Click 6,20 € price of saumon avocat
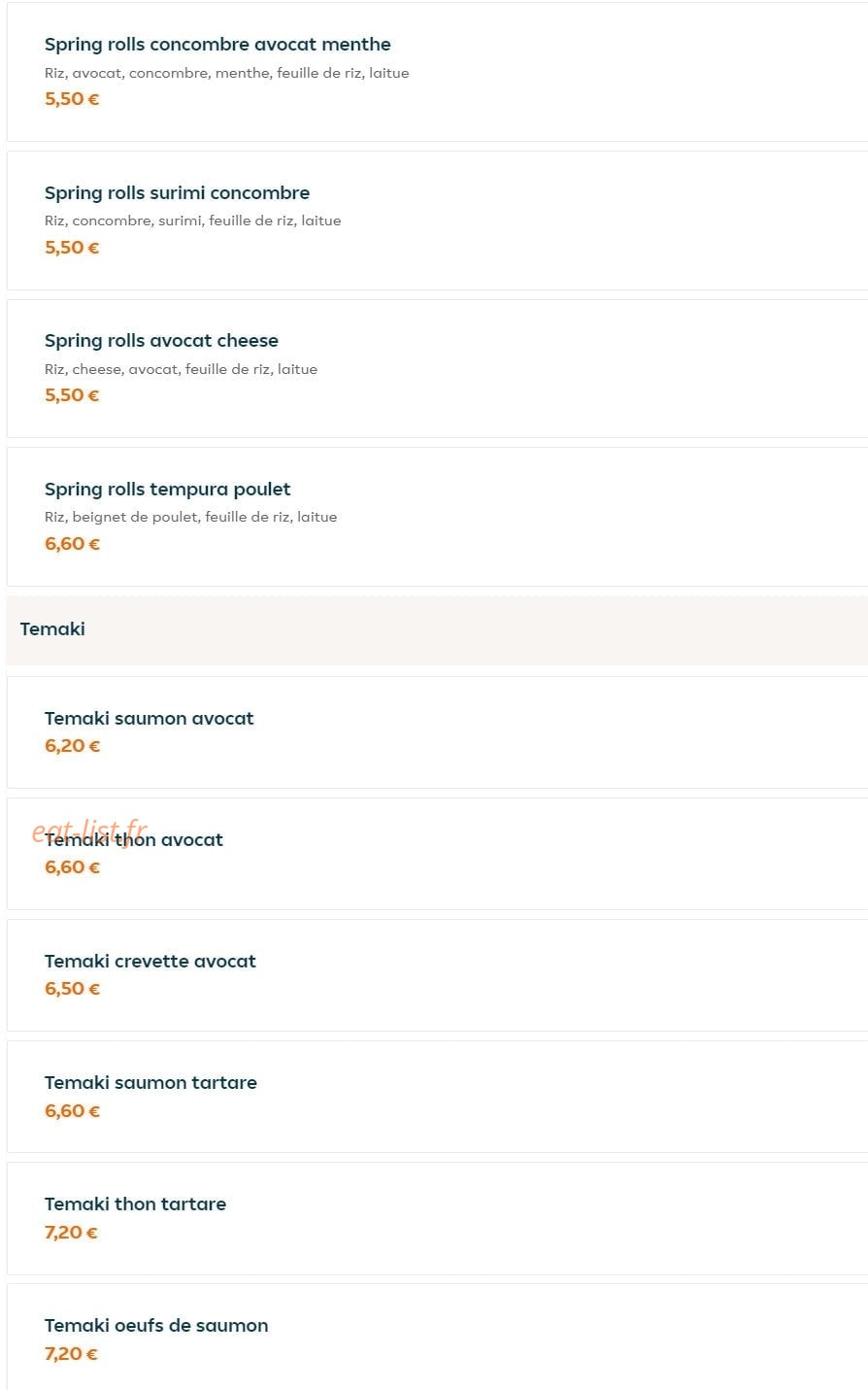This screenshot has height=1390, width=868. (x=72, y=746)
